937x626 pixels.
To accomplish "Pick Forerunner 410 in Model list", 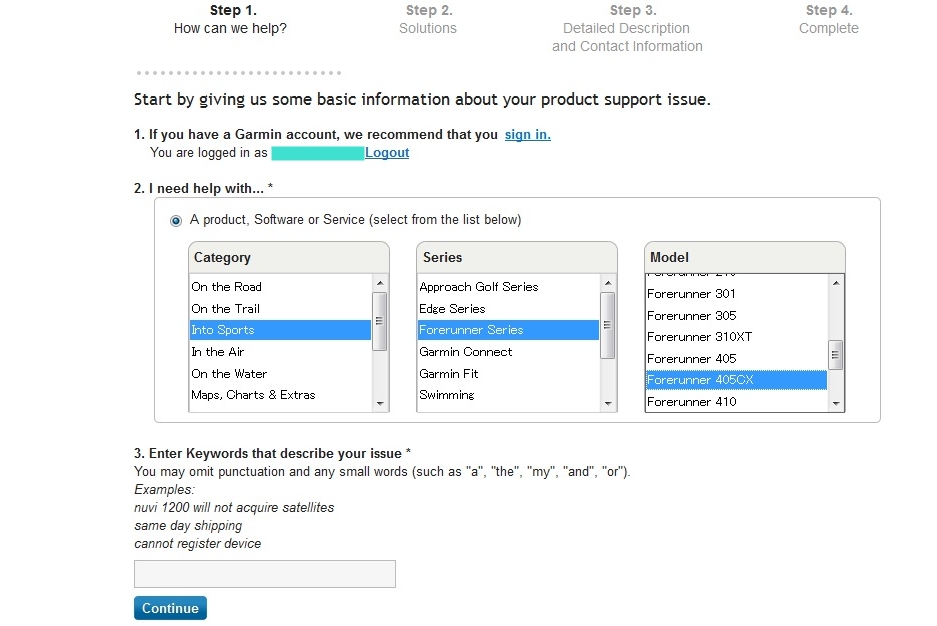I will point(736,401).
